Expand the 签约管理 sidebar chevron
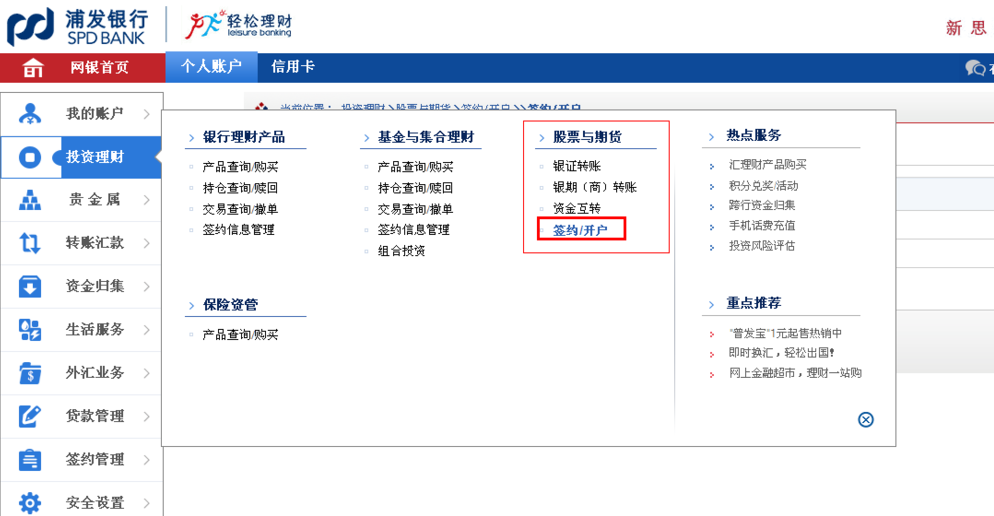Viewport: 994px width, 516px height. click(x=147, y=460)
